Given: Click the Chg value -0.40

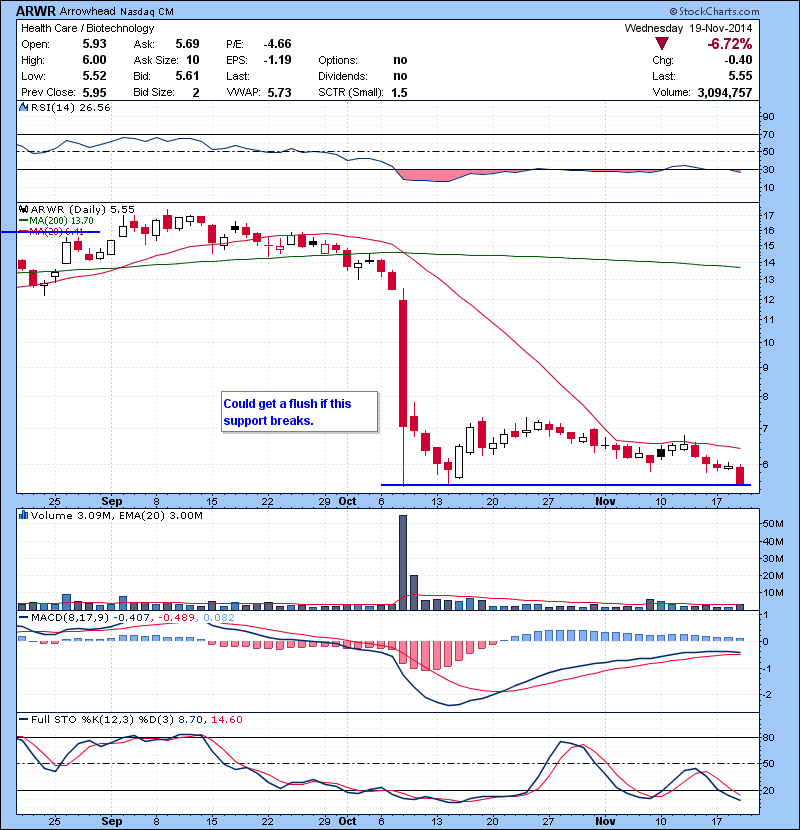Looking at the screenshot, I should point(739,60).
